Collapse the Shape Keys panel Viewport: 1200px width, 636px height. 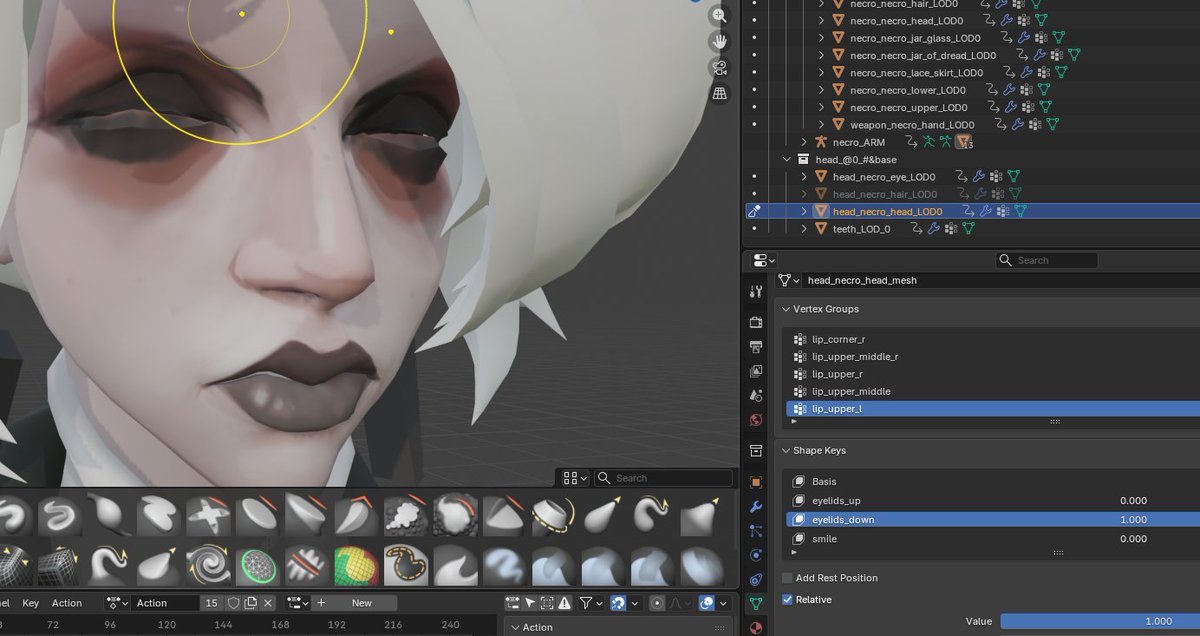click(x=786, y=451)
